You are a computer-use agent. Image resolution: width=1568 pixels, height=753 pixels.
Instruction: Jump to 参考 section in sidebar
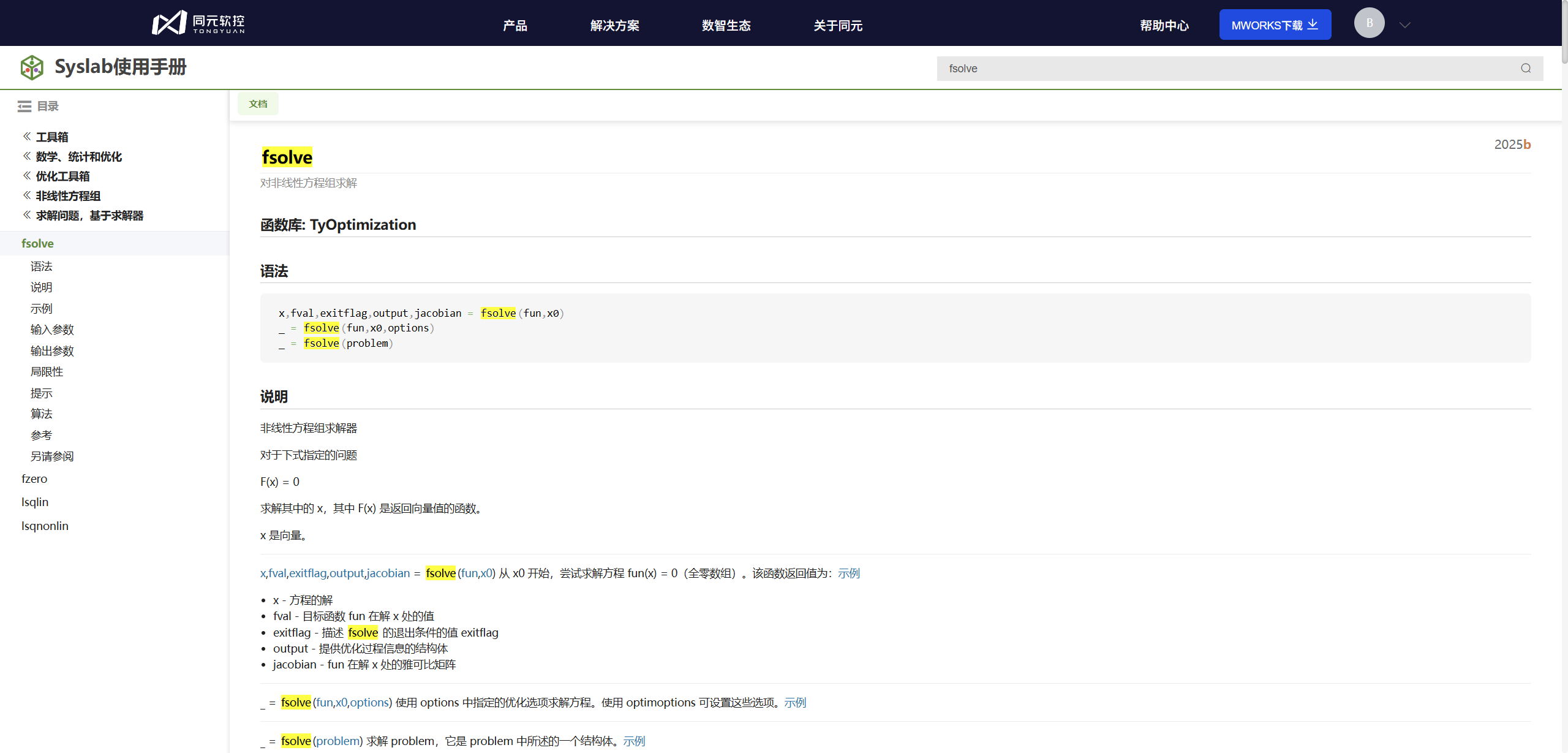(42, 436)
